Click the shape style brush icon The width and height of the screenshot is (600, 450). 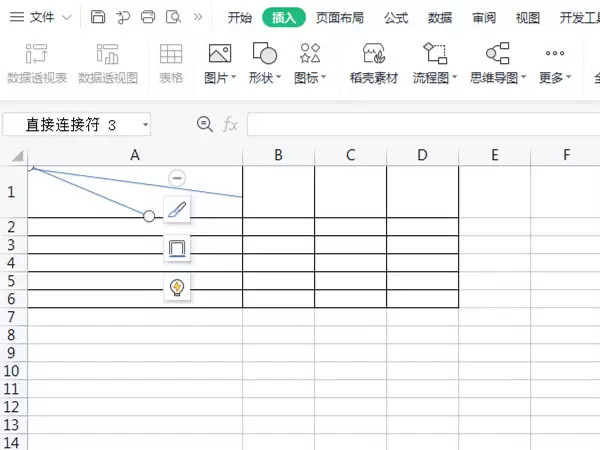pyautogui.click(x=177, y=209)
